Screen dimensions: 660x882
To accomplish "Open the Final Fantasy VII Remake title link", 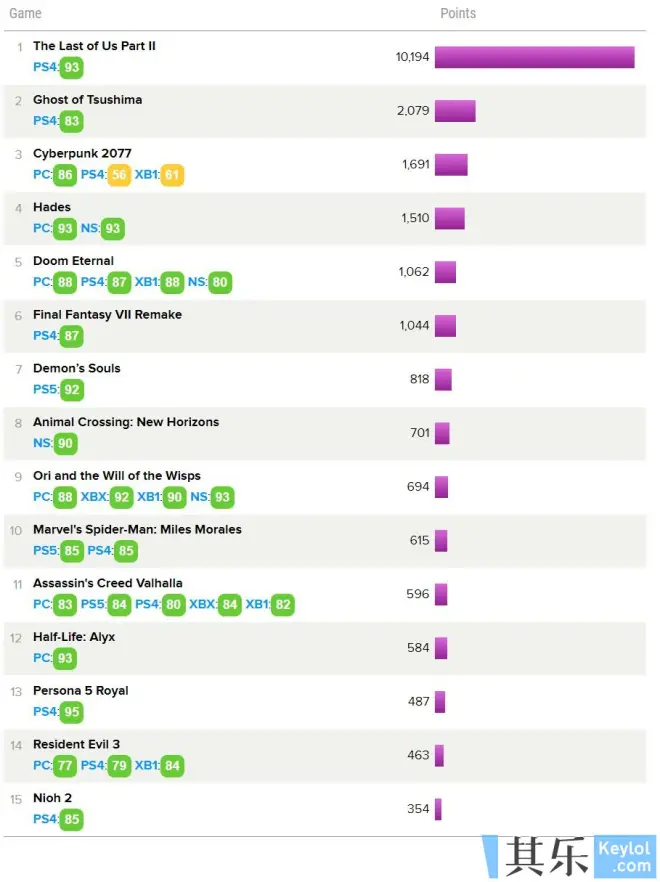I will click(107, 315).
